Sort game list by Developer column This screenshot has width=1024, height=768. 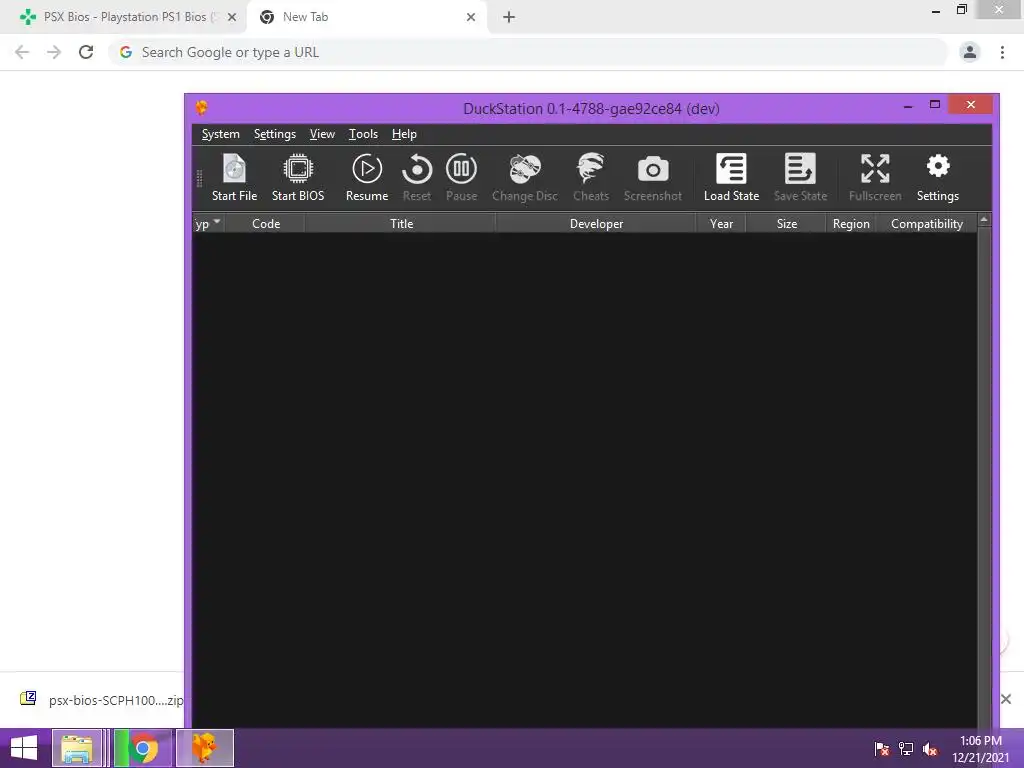coord(596,223)
